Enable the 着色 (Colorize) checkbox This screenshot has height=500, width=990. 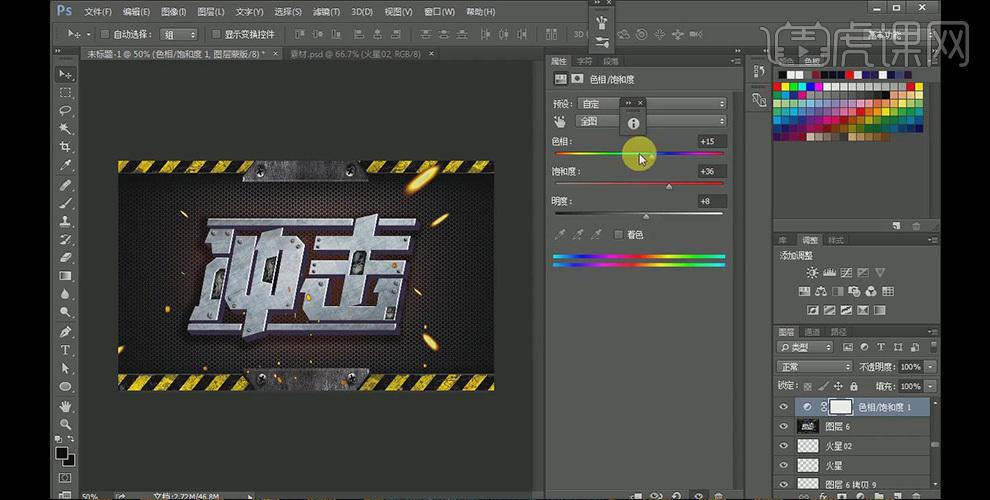click(x=619, y=234)
